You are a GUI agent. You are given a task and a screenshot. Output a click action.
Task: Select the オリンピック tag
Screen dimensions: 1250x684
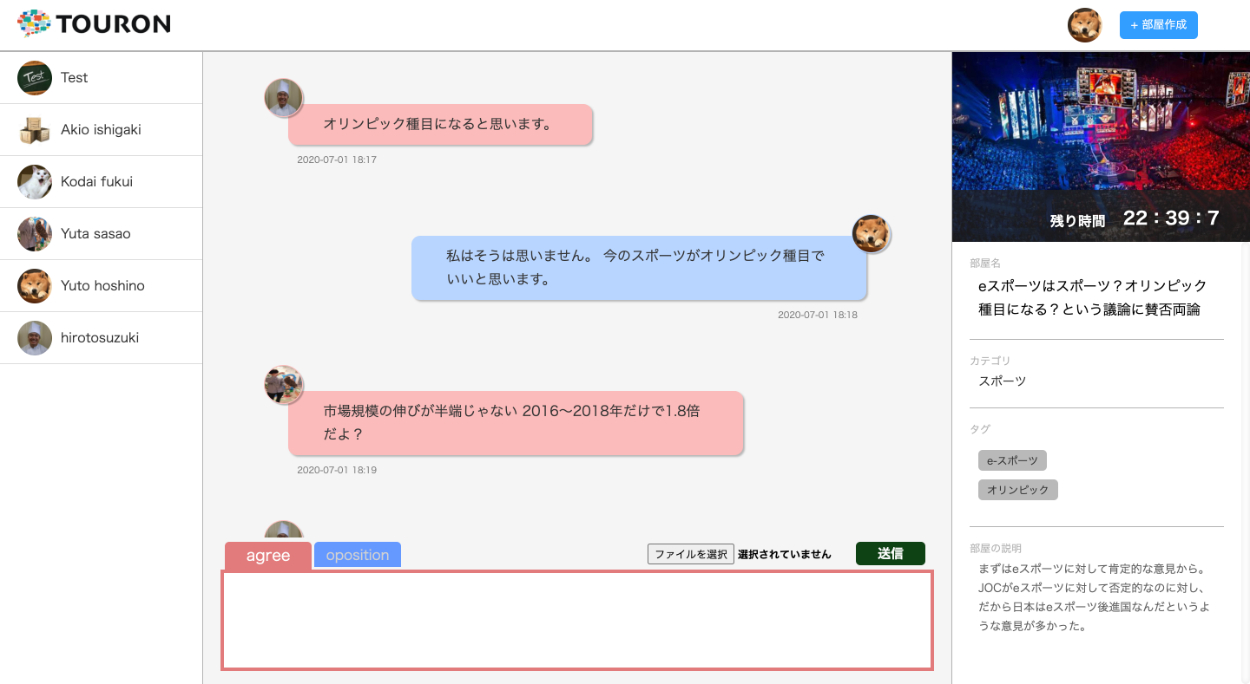pyautogui.click(x=1017, y=490)
